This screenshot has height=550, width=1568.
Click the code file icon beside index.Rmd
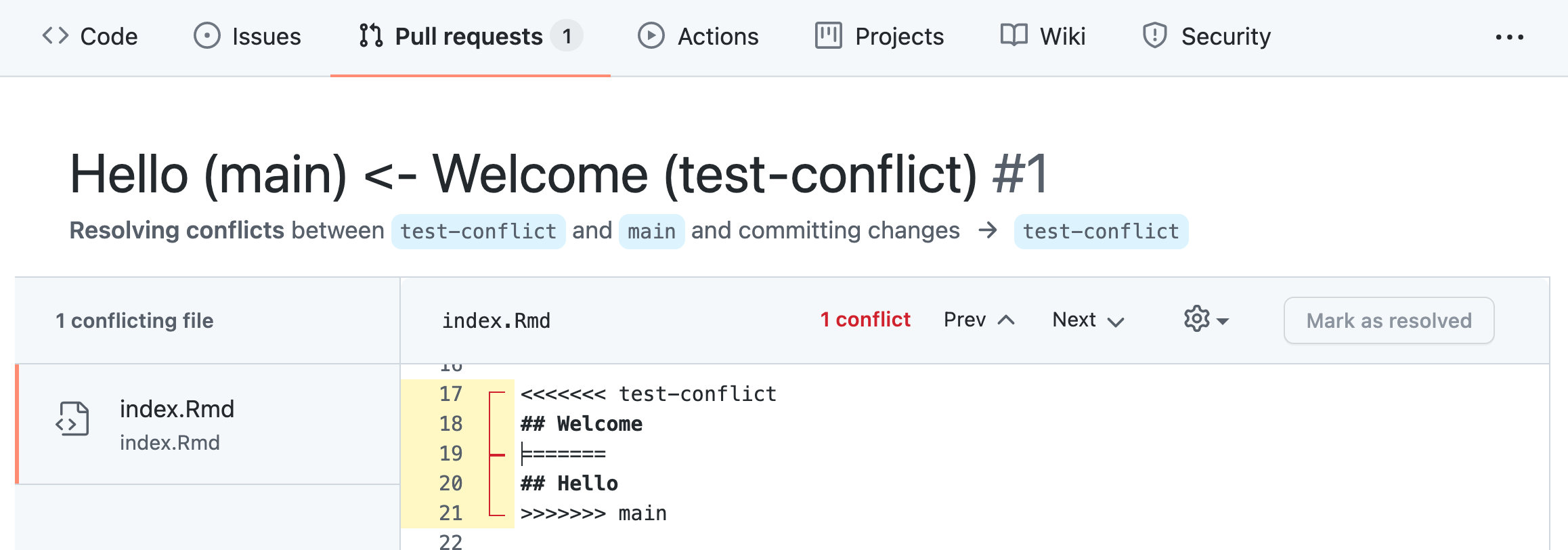(72, 419)
